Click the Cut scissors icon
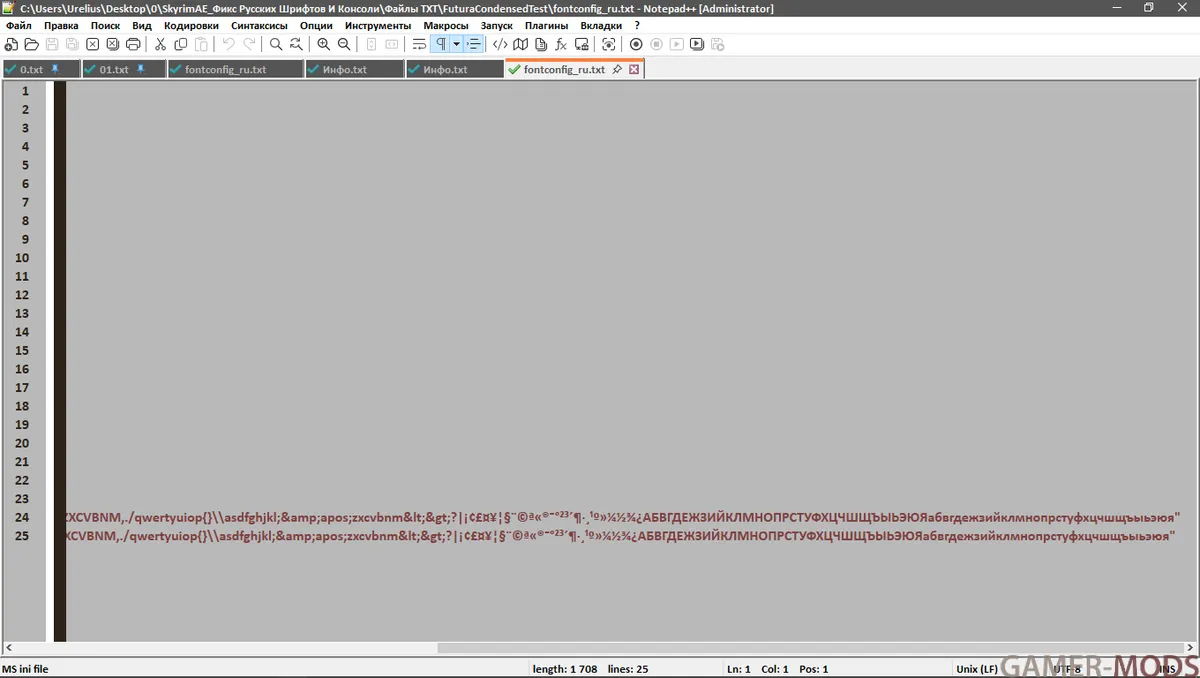1200x678 pixels. pos(160,44)
